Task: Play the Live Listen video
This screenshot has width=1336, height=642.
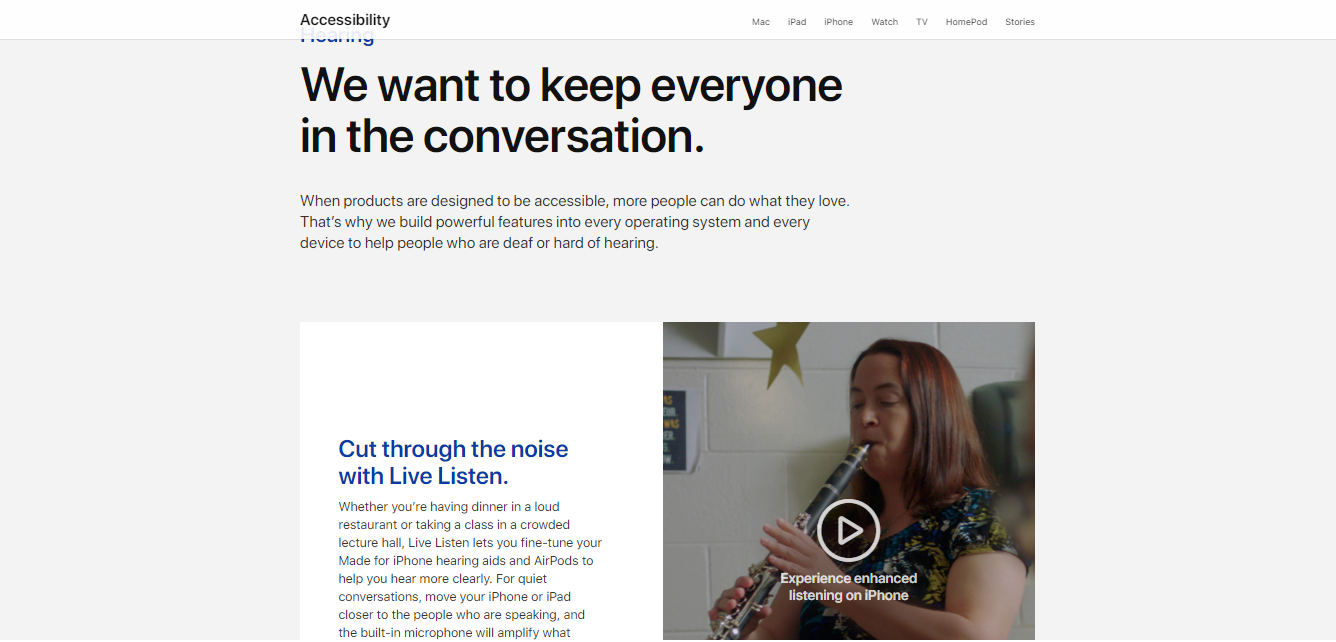Action: pos(848,530)
